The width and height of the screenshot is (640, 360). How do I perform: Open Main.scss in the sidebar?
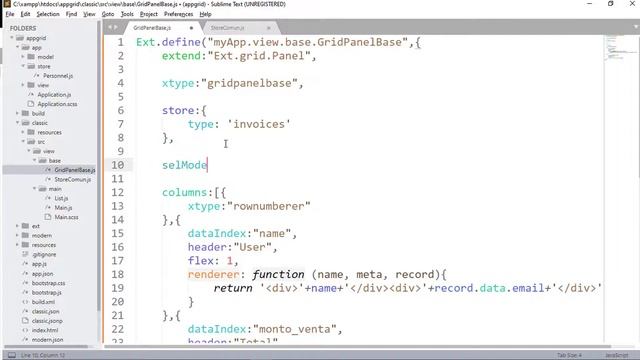[x=67, y=217]
